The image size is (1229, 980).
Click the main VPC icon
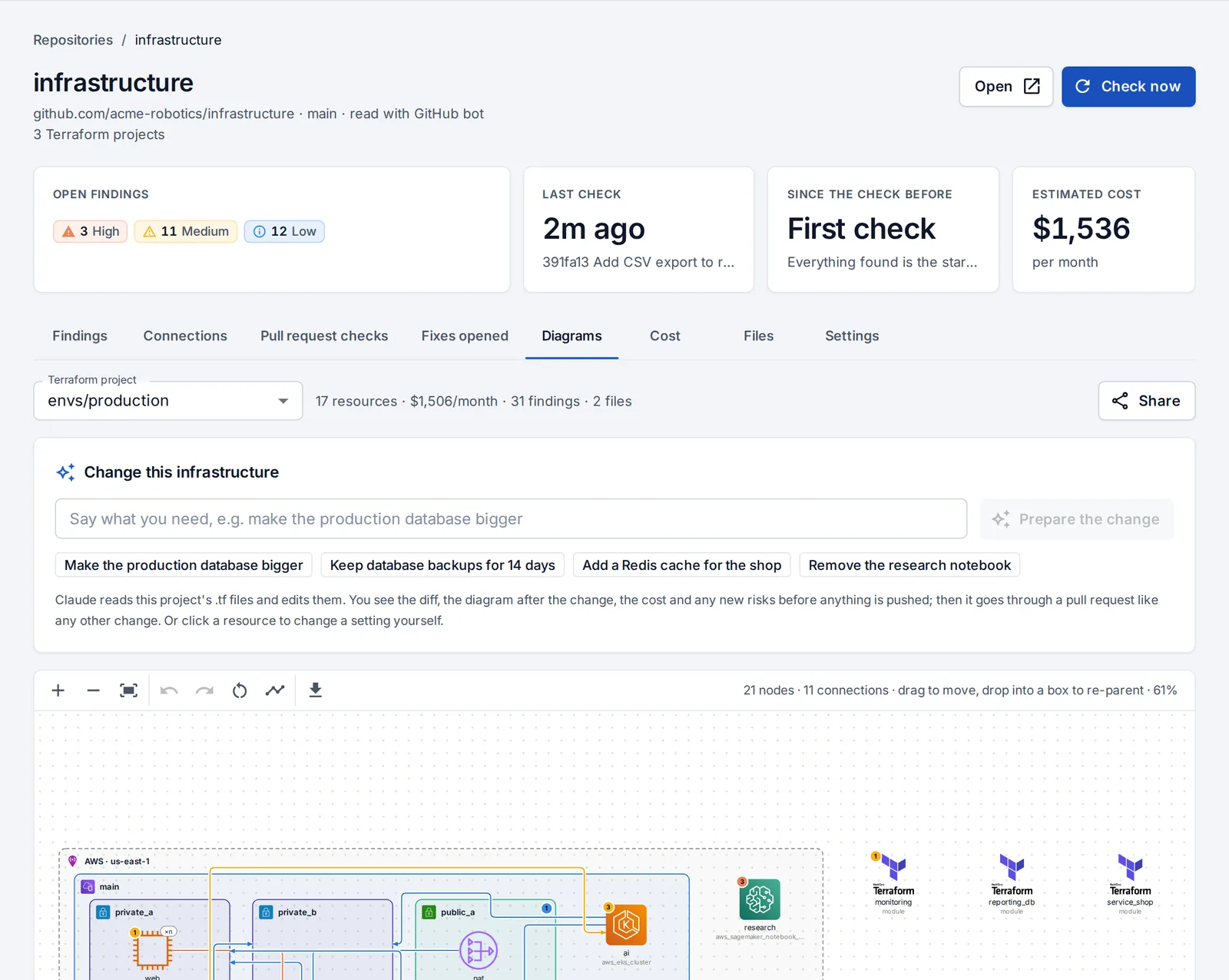click(x=88, y=886)
